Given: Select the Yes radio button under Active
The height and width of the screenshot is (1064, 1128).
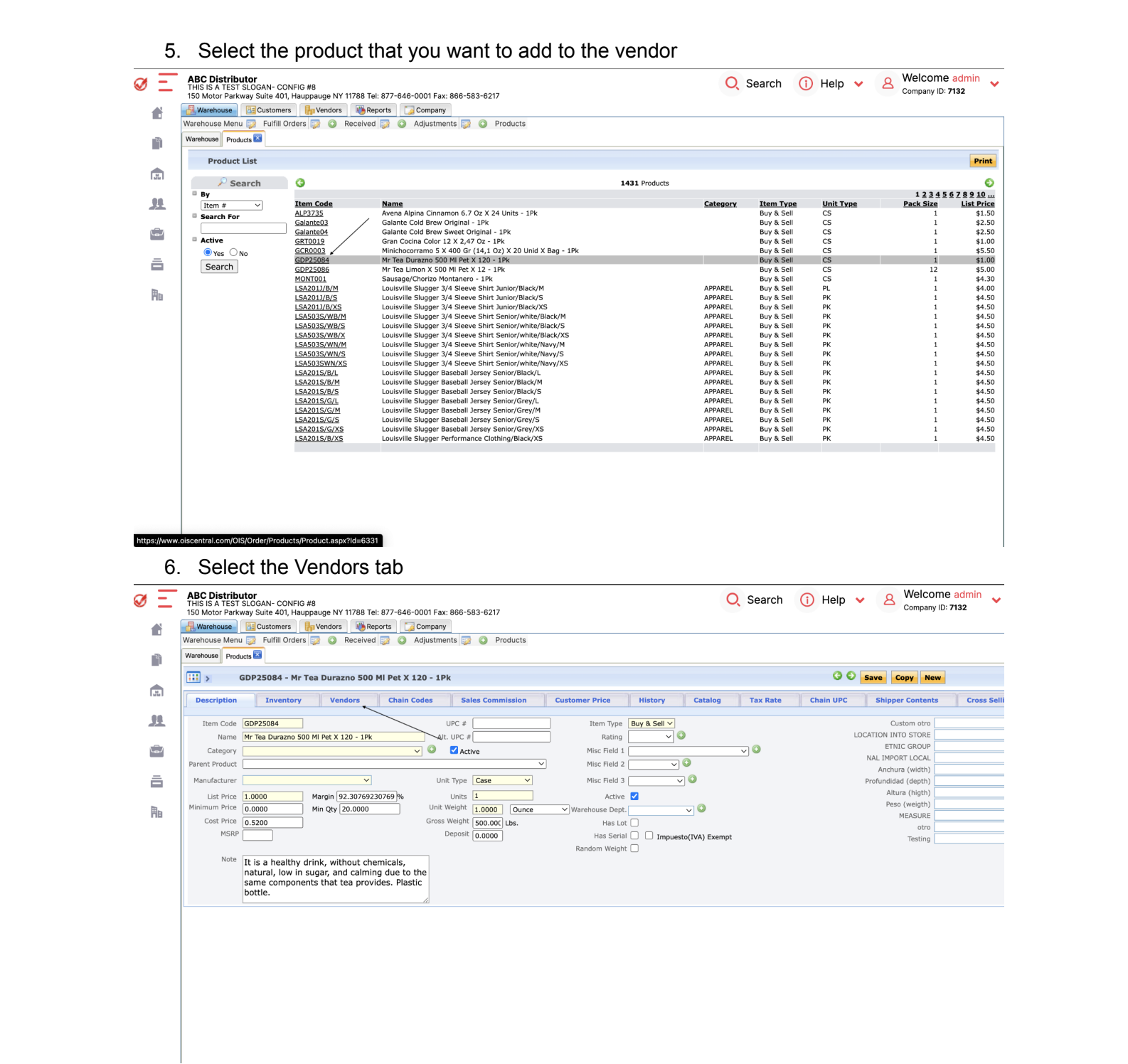Looking at the screenshot, I should (x=208, y=252).
